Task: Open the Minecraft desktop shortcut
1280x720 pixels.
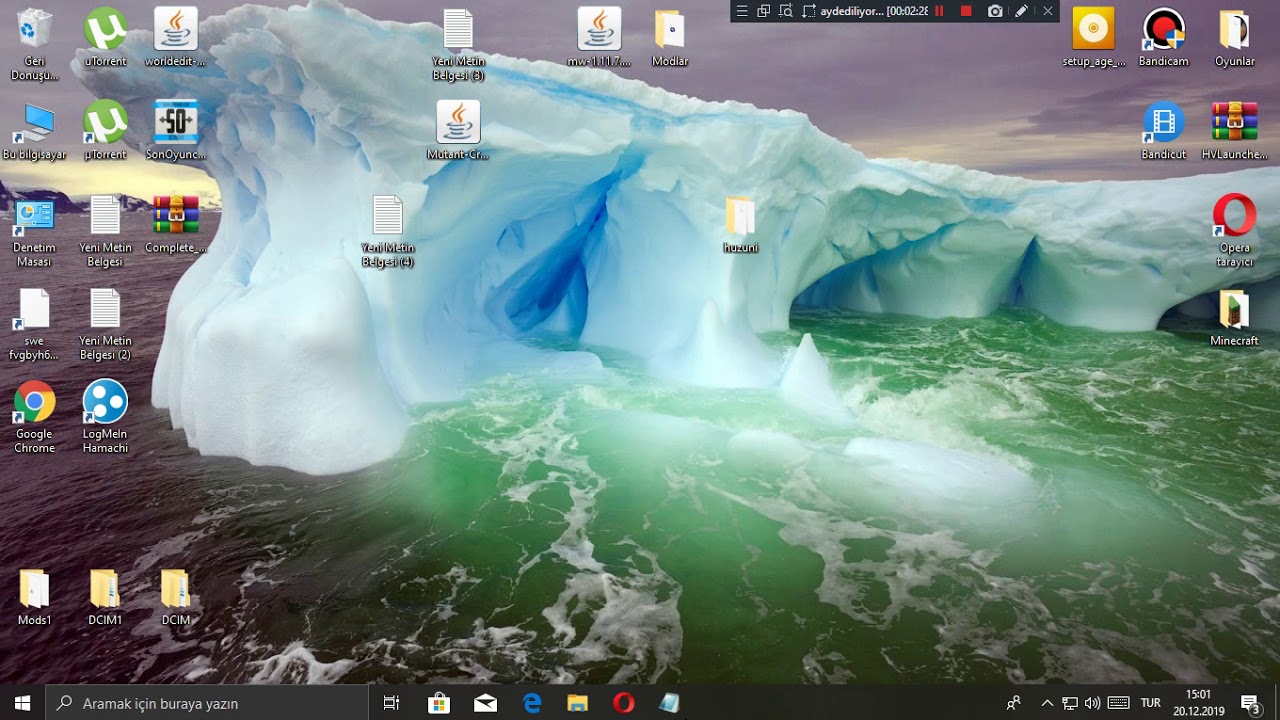Action: pos(1234,310)
